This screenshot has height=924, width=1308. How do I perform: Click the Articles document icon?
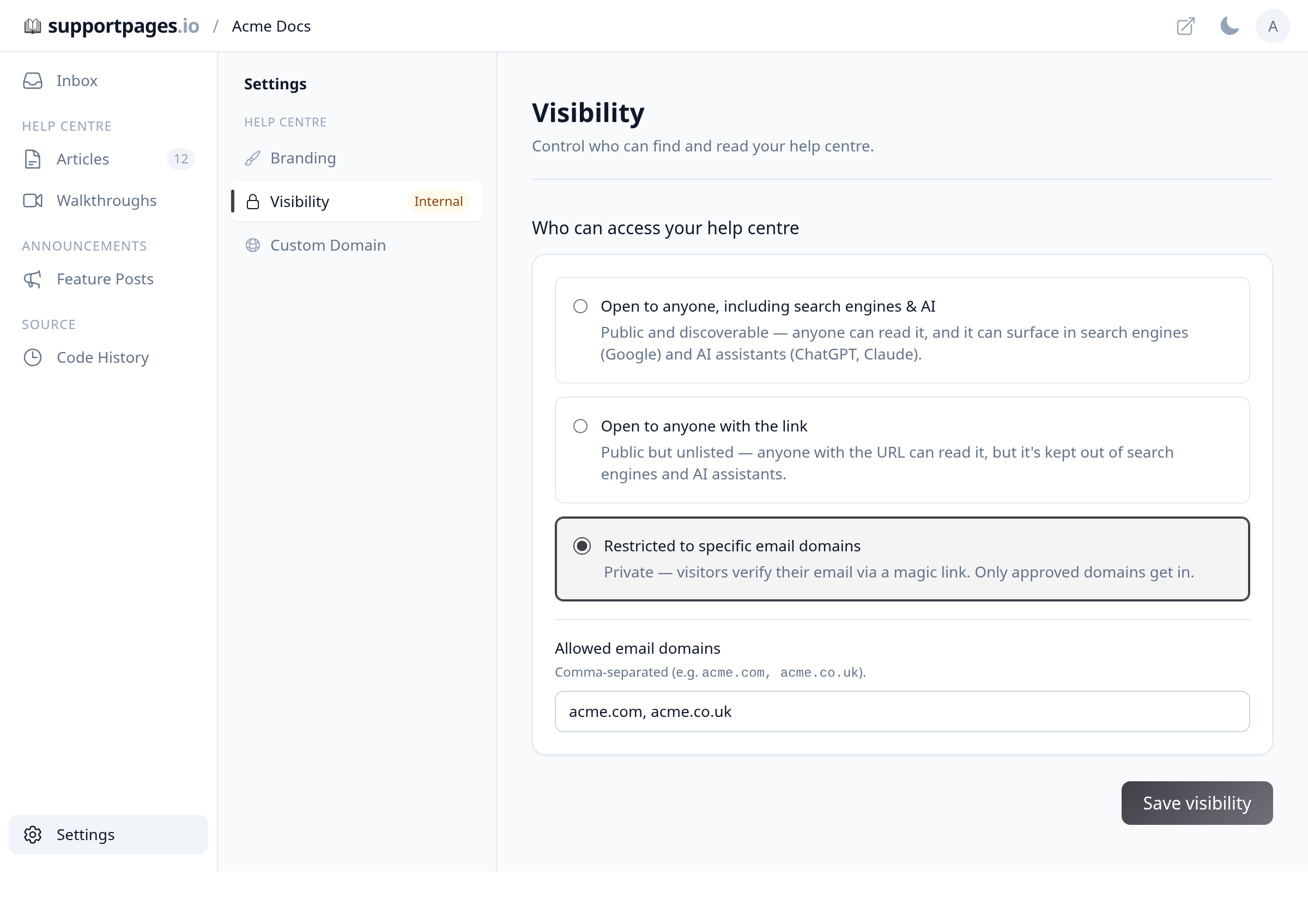pos(33,160)
